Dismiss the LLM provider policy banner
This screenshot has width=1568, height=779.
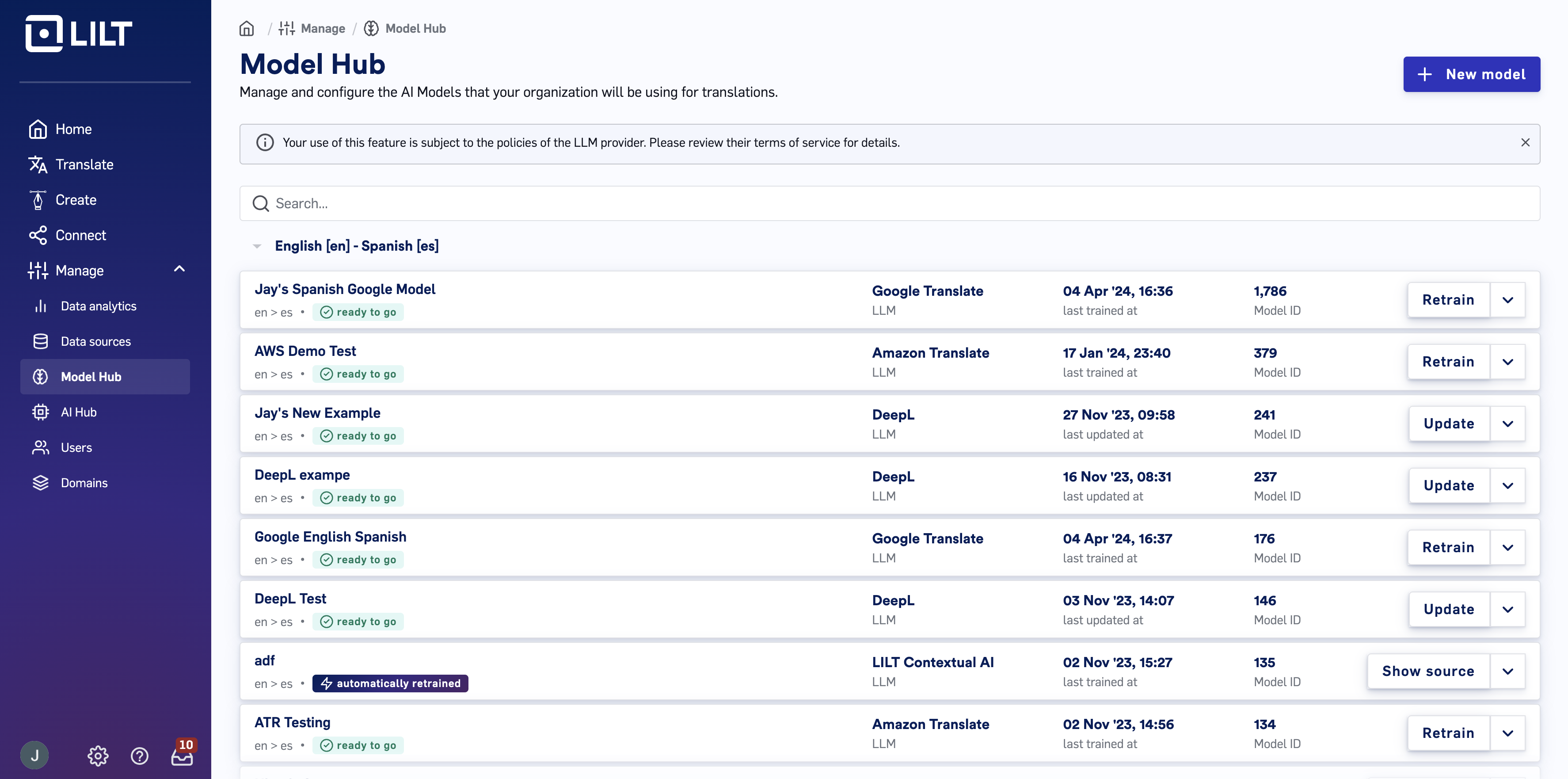coord(1525,142)
